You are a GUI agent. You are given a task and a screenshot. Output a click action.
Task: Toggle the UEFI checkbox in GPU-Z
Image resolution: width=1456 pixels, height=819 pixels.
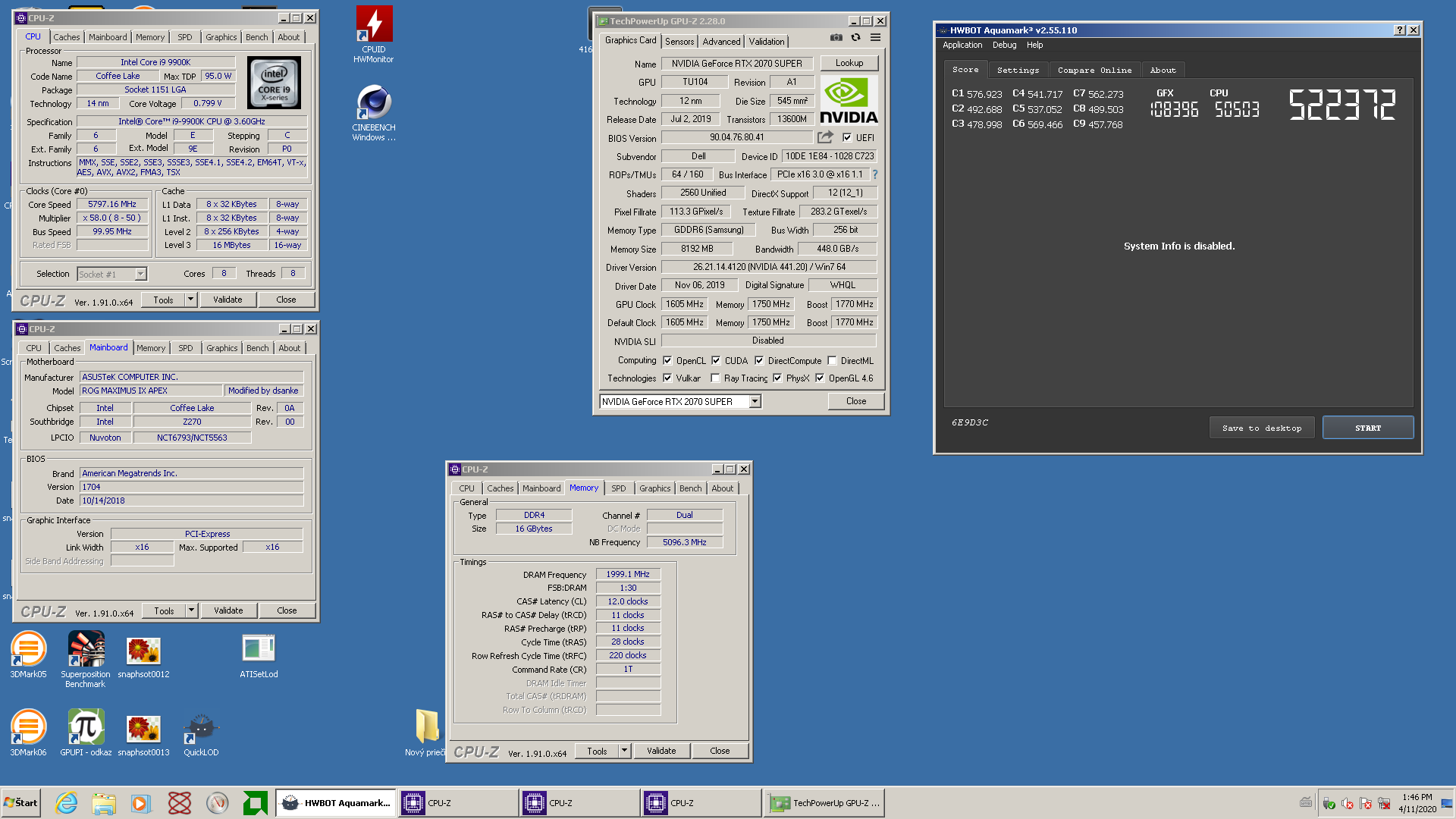[847, 137]
